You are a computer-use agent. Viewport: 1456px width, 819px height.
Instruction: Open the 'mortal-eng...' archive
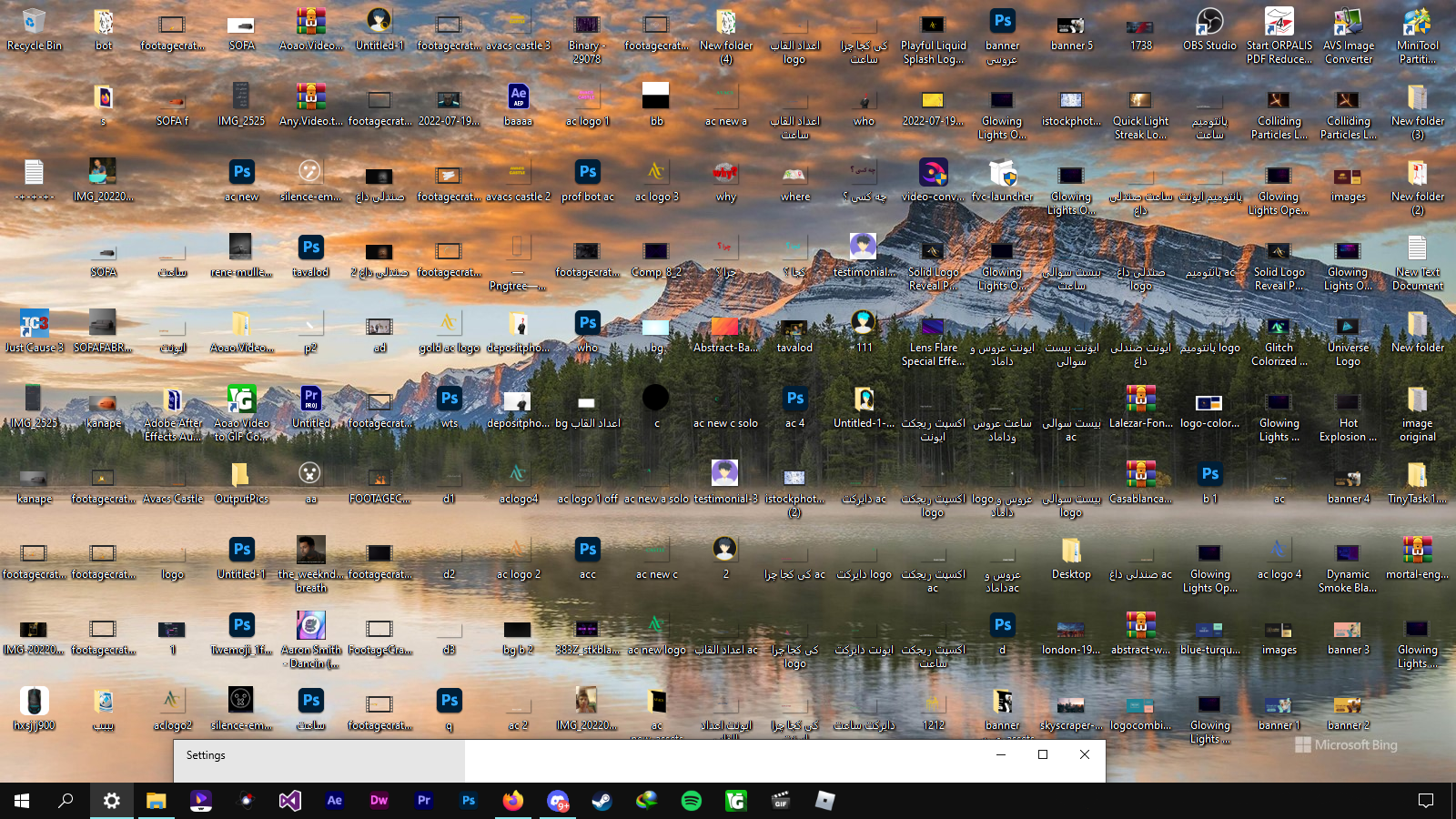tap(1418, 558)
